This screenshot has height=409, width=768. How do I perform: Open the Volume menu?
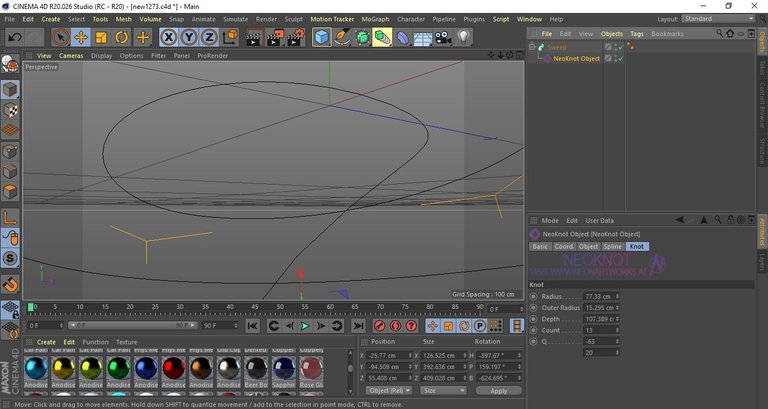point(150,19)
